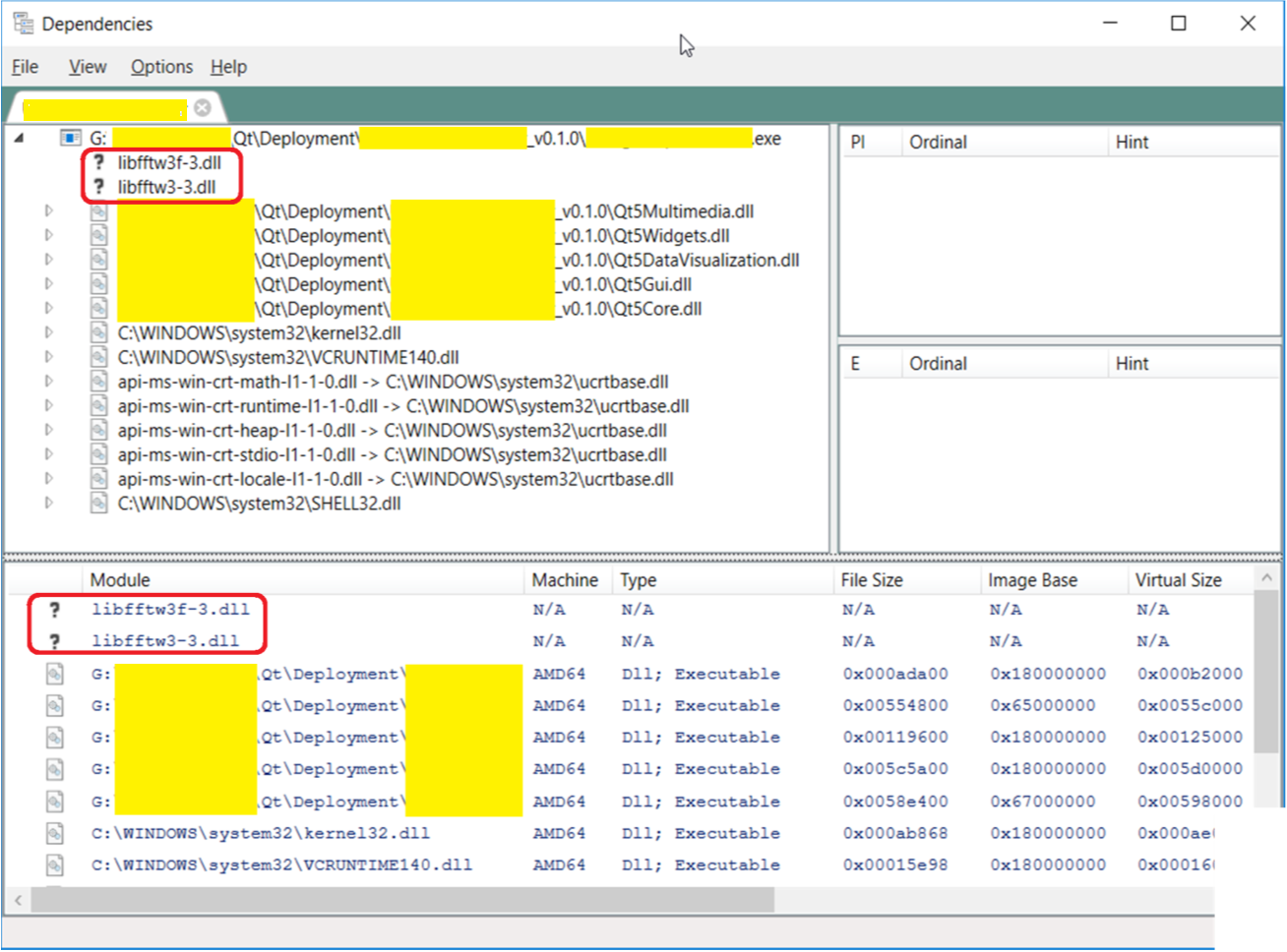Click the question mark icon beside libfftw3-3.dll in module list
This screenshot has width=1287, height=952.
(x=55, y=641)
